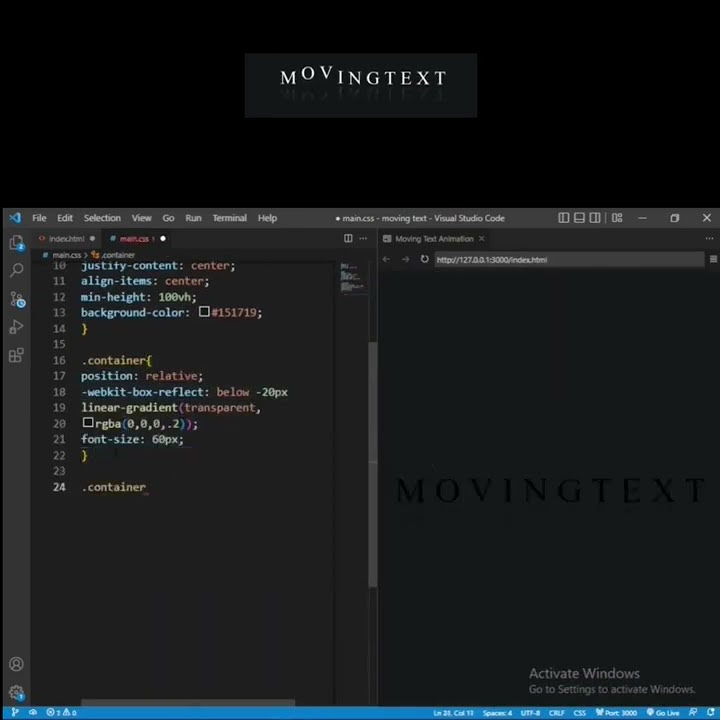Open color picker for #151719 swatch
Screen dimensions: 720x720
tap(204, 312)
